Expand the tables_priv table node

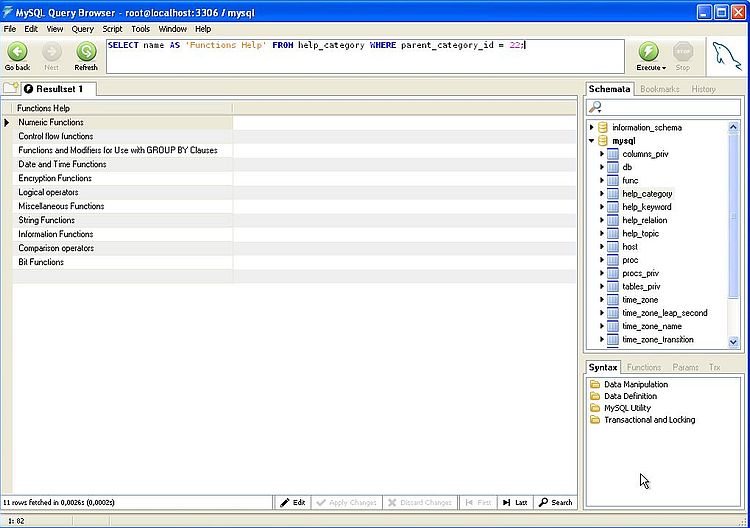point(602,286)
